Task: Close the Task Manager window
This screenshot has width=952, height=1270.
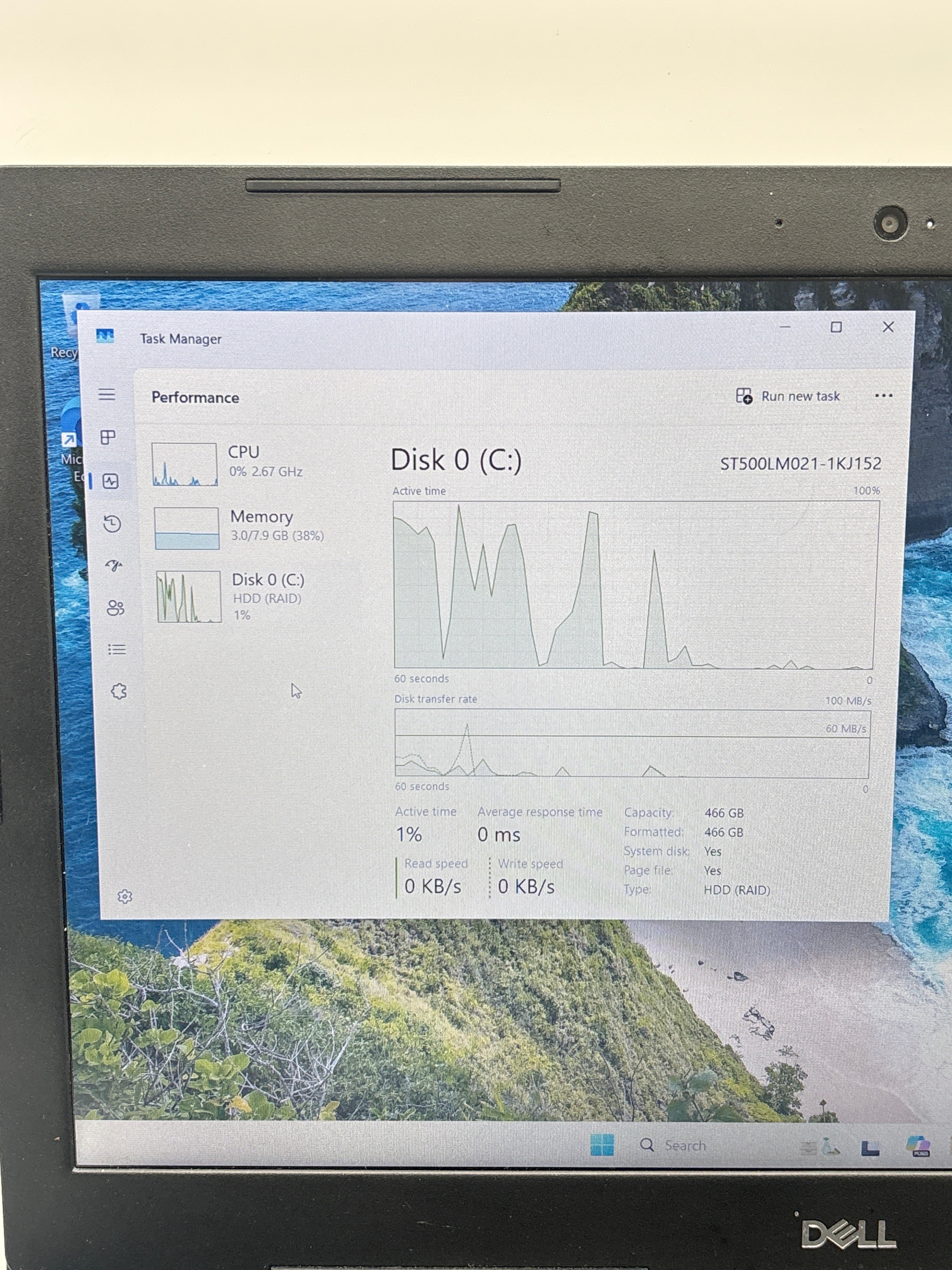Action: (x=888, y=327)
